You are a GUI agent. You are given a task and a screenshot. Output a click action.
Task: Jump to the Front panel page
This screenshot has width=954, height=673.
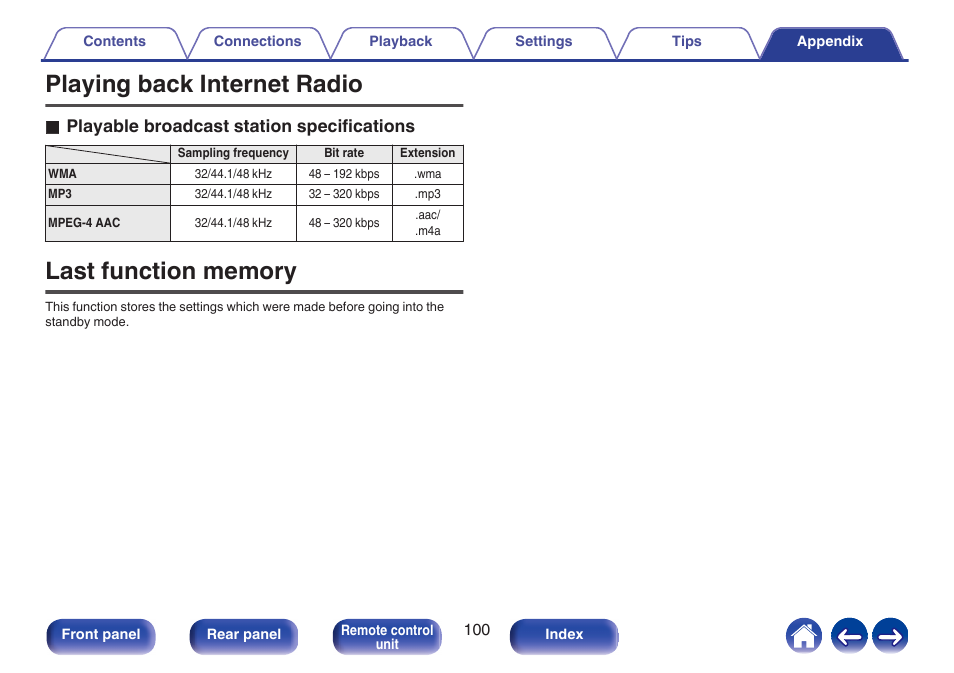coord(101,636)
